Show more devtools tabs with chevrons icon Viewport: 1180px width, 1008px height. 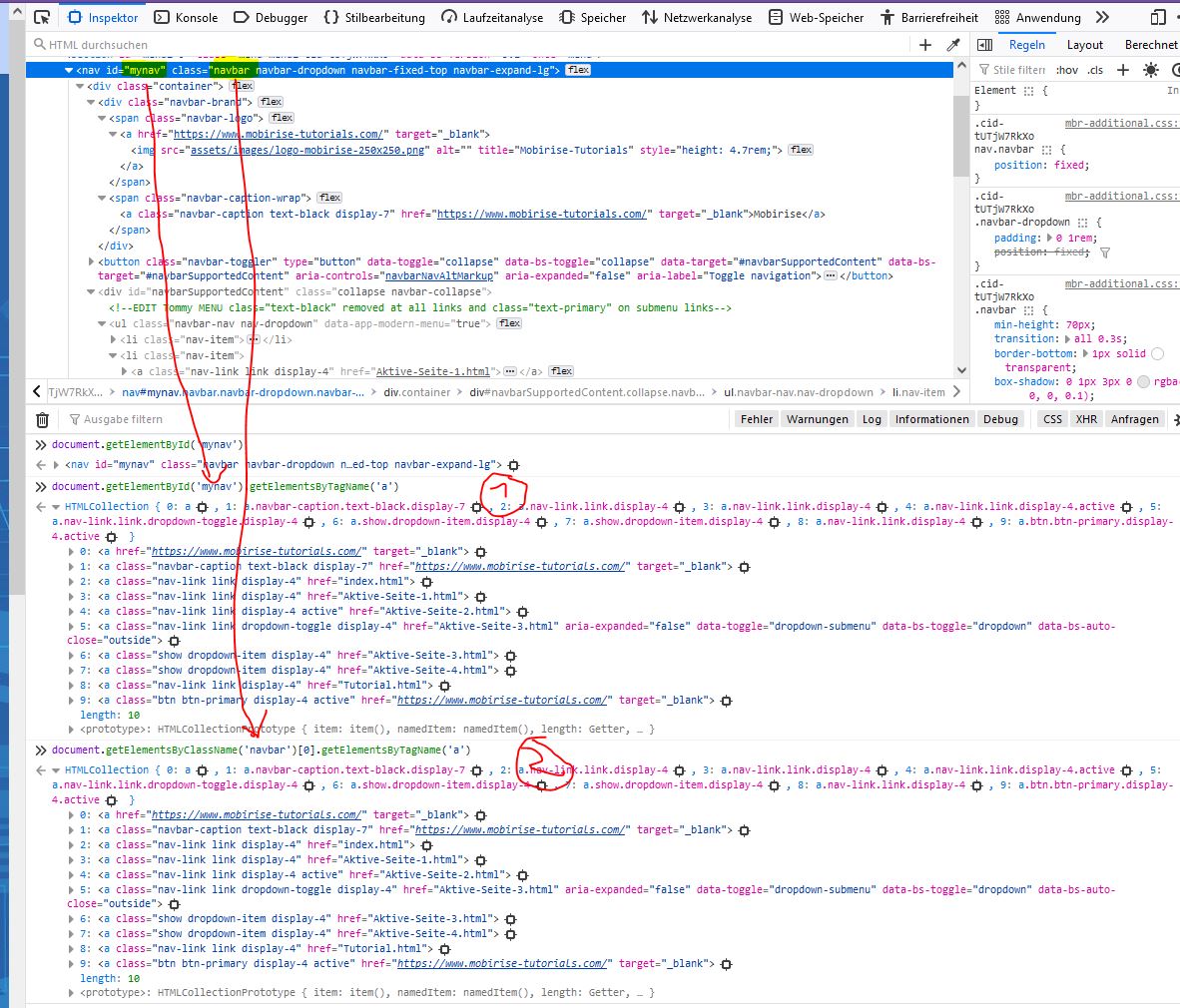(x=1102, y=17)
